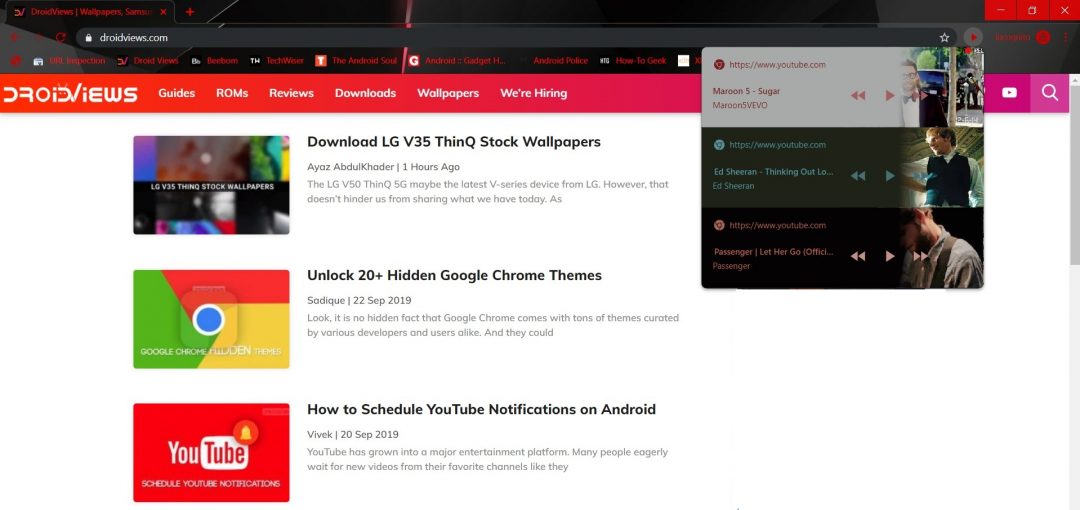The image size is (1080, 510).
Task: Open the Android Police bookmark
Action: tap(554, 61)
